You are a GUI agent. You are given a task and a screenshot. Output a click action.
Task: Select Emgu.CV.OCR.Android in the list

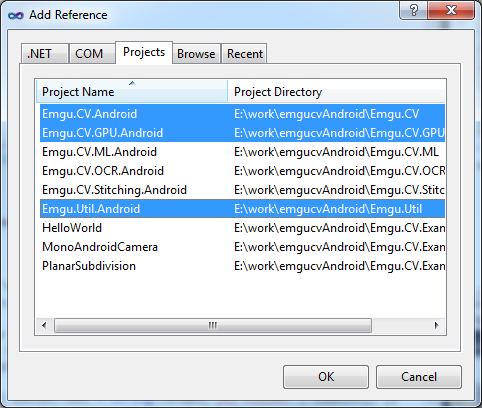[x=242, y=171]
